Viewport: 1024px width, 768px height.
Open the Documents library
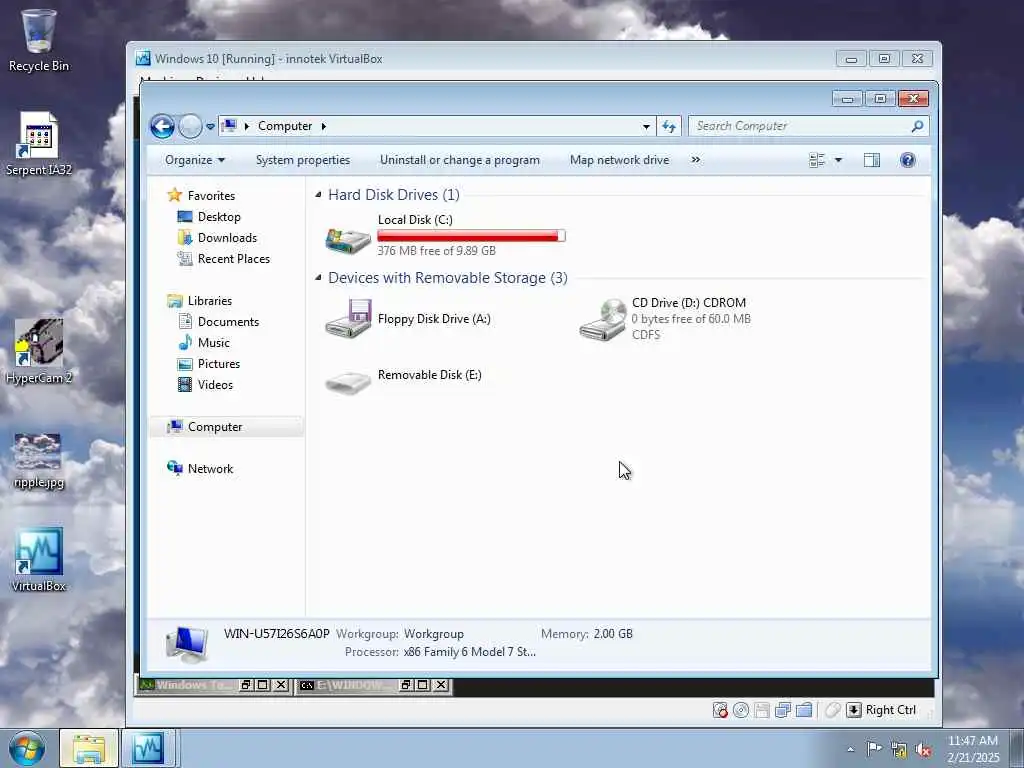pyautogui.click(x=228, y=322)
